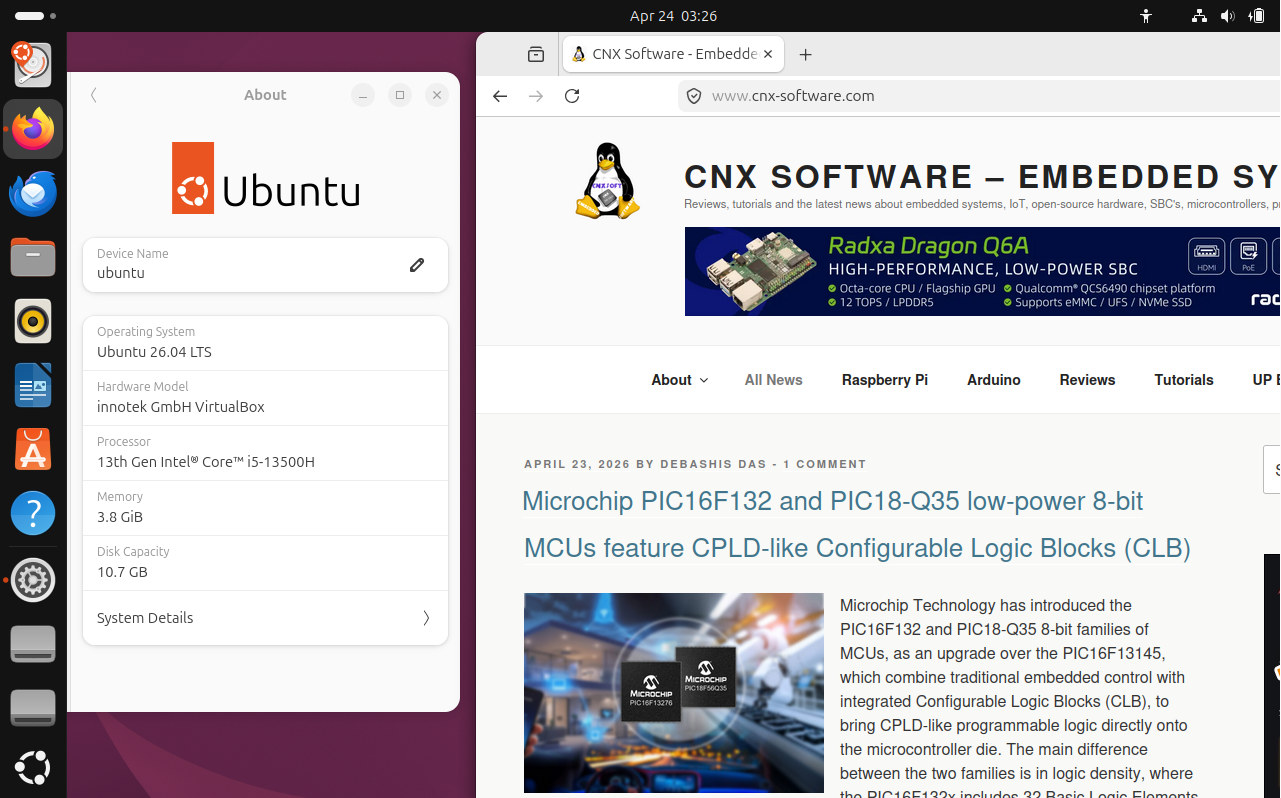Image resolution: width=1281 pixels, height=798 pixels.
Task: Open the Microchip article thumbnail image
Action: [673, 693]
